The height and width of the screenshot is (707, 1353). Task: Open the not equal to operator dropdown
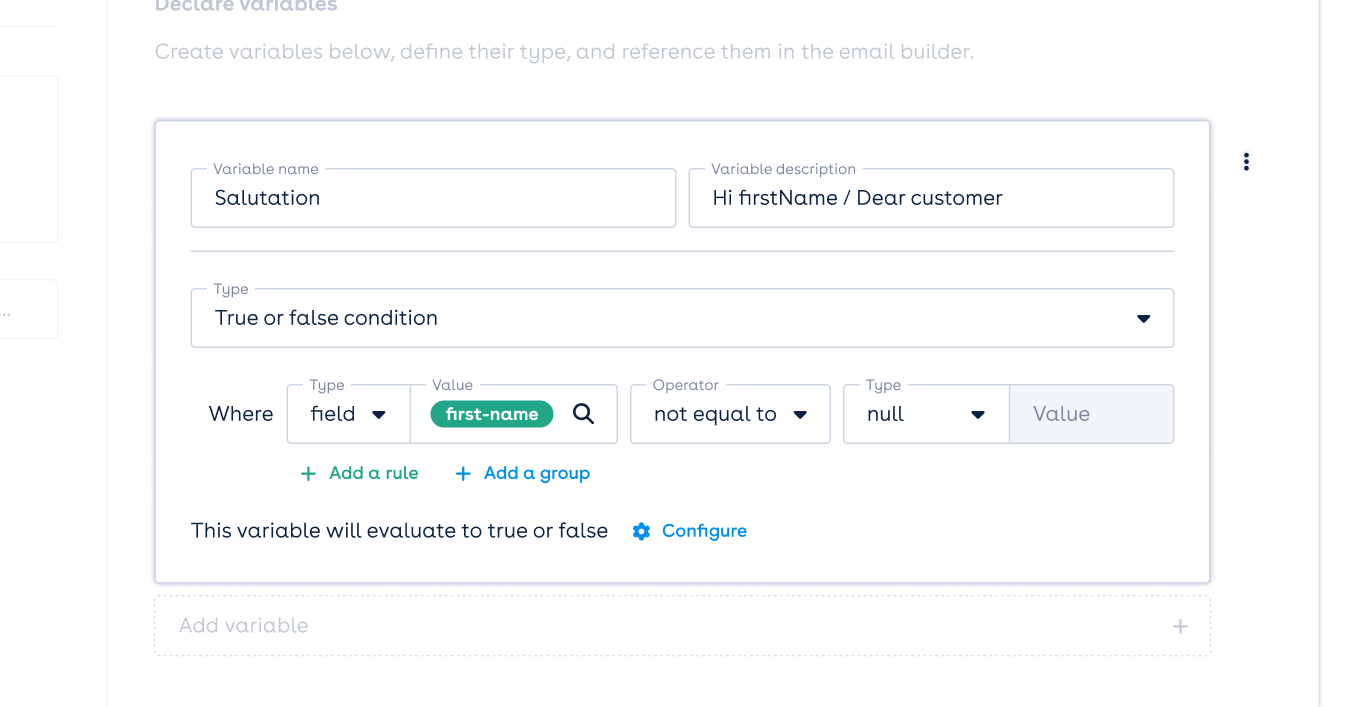pos(730,414)
